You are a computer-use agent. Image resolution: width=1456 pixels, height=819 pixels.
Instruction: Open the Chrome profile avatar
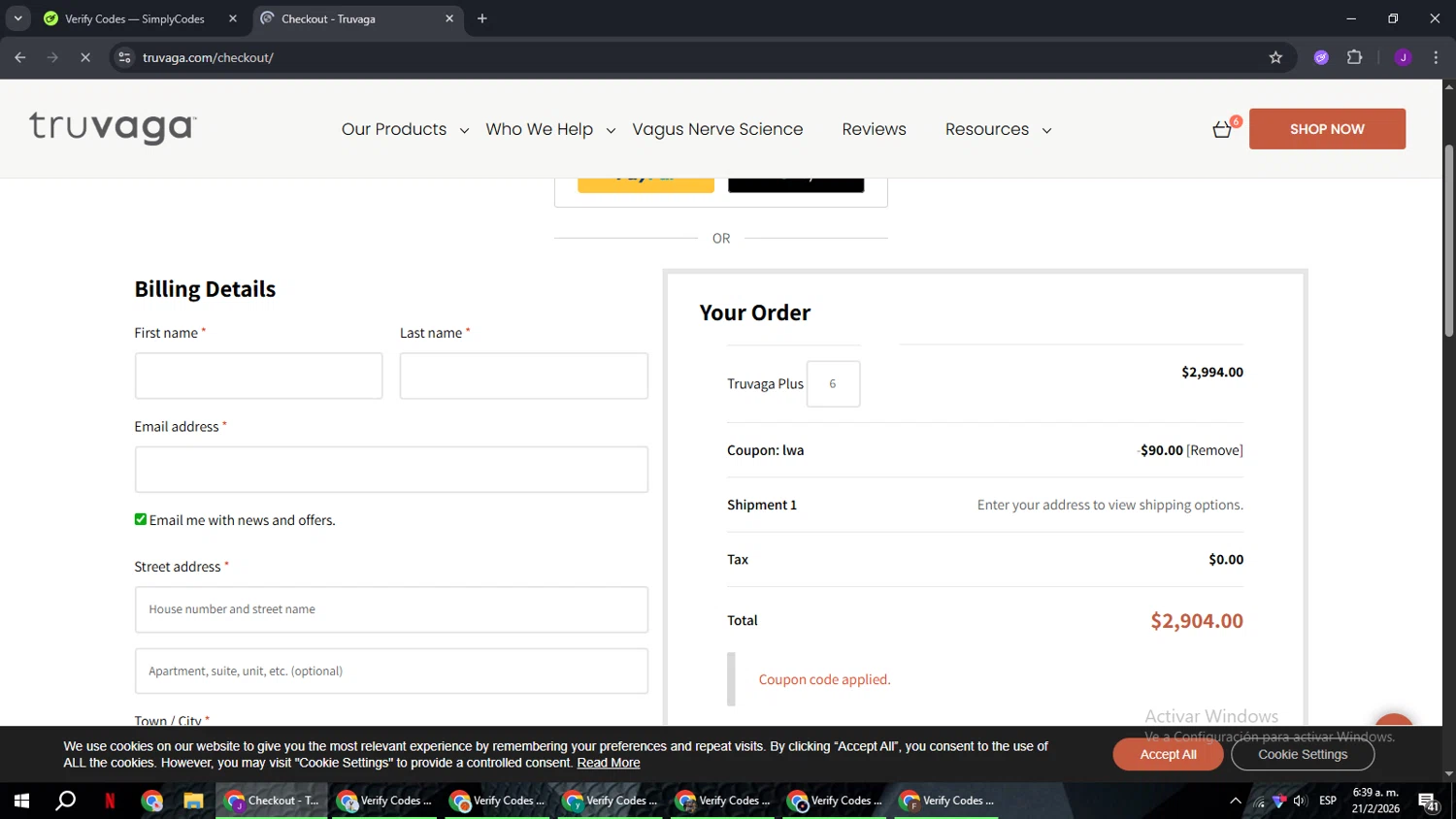(1403, 57)
